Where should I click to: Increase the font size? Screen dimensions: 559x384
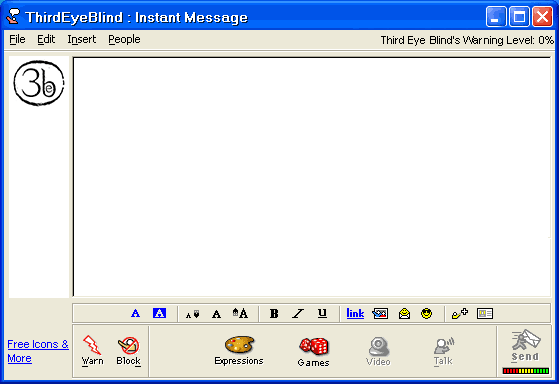240,313
